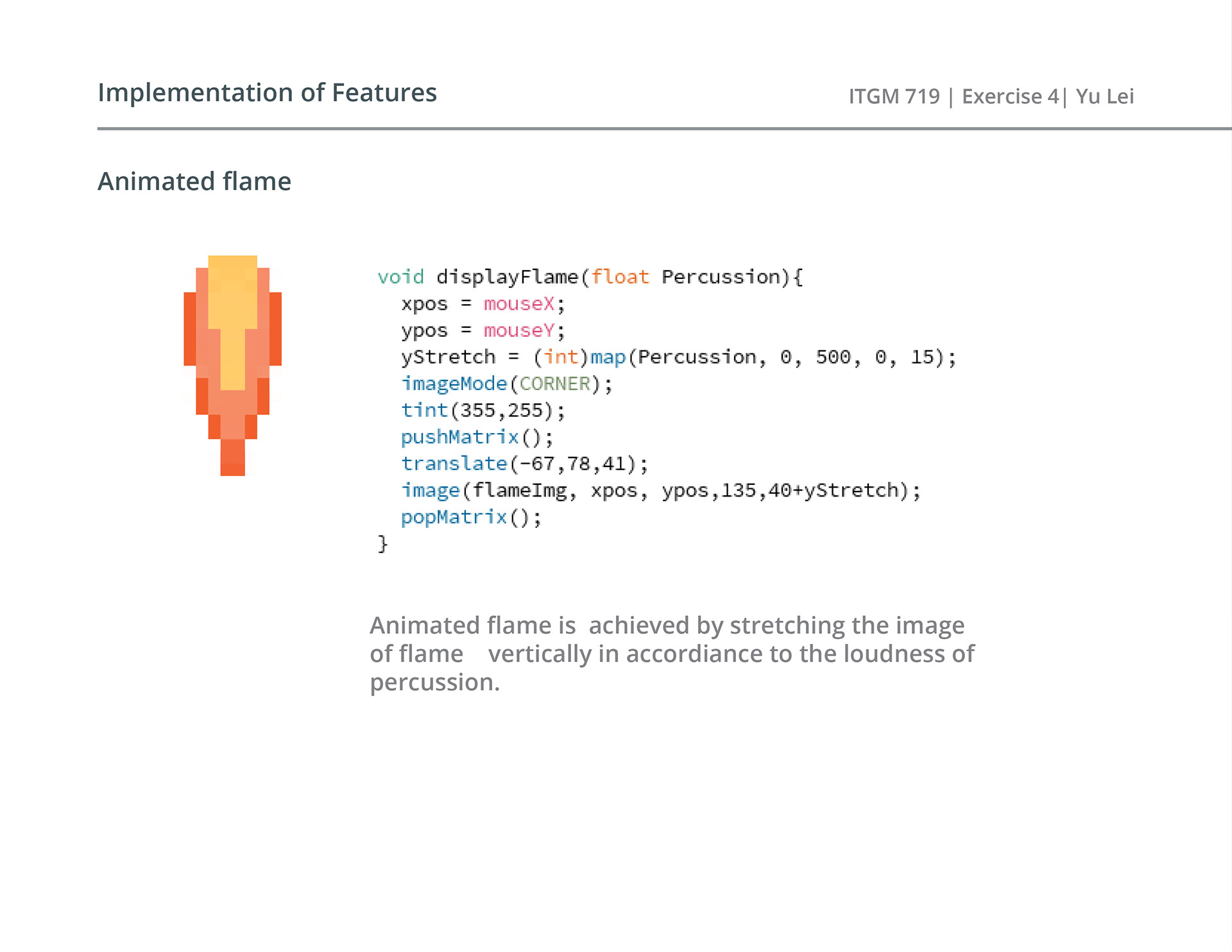1232x952 pixels.
Task: Click the closing curly brace of the function
Action: tap(382, 544)
